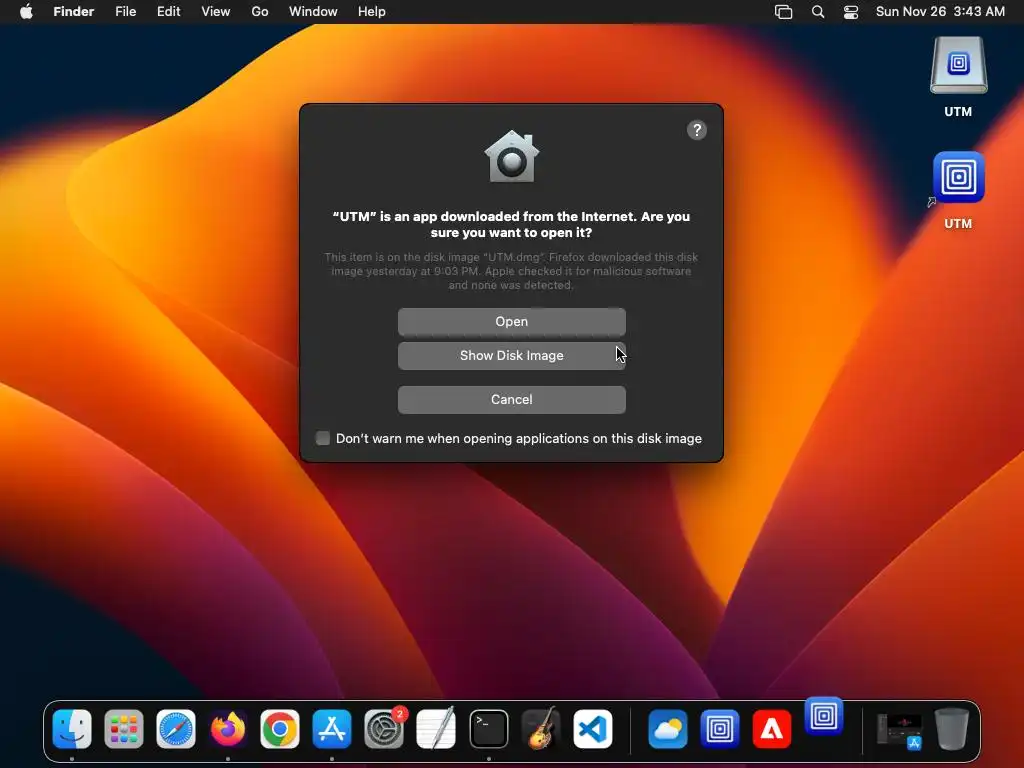Open TextEdit from the Dock

pyautogui.click(x=436, y=728)
